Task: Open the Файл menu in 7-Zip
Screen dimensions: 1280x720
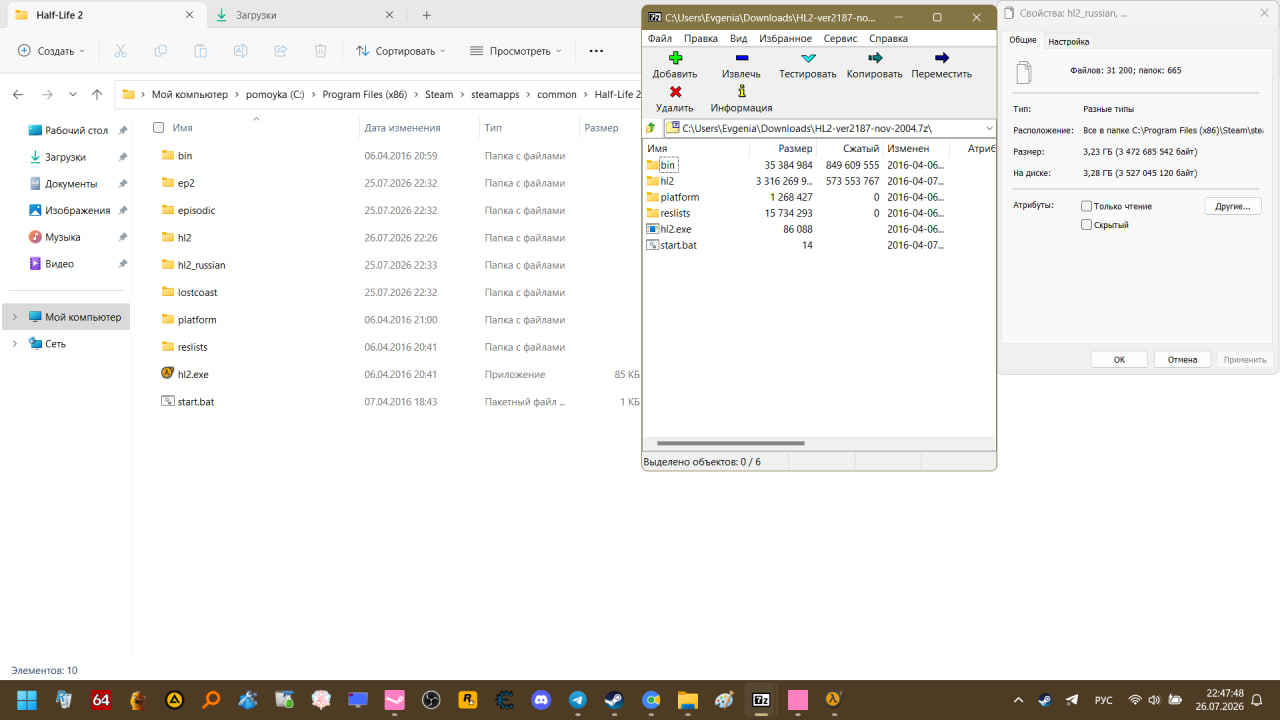Action: [659, 38]
